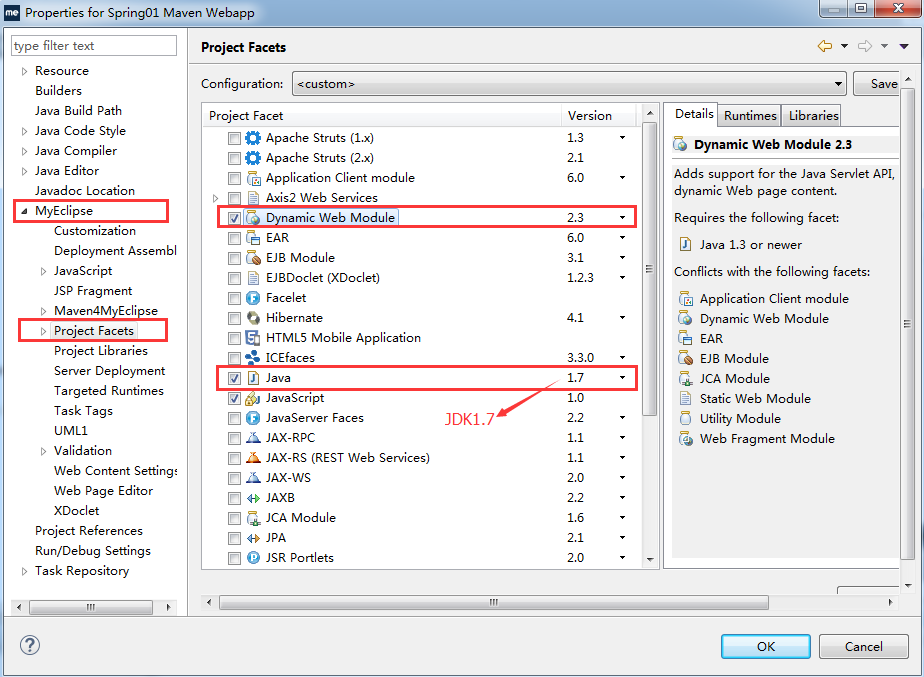Collapse the MyEclipse tree node
This screenshot has width=924, height=677.
[x=24, y=211]
